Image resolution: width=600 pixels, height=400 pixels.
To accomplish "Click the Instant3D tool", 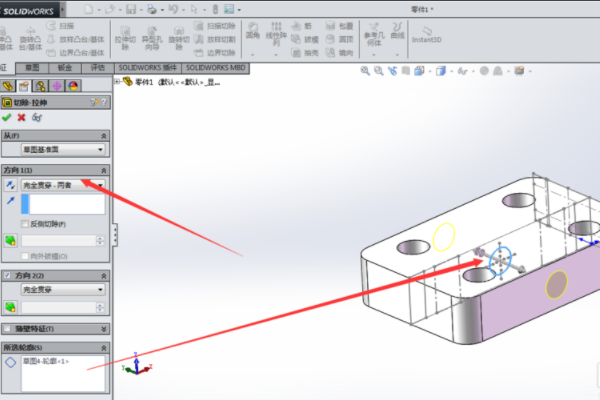I will click(427, 34).
